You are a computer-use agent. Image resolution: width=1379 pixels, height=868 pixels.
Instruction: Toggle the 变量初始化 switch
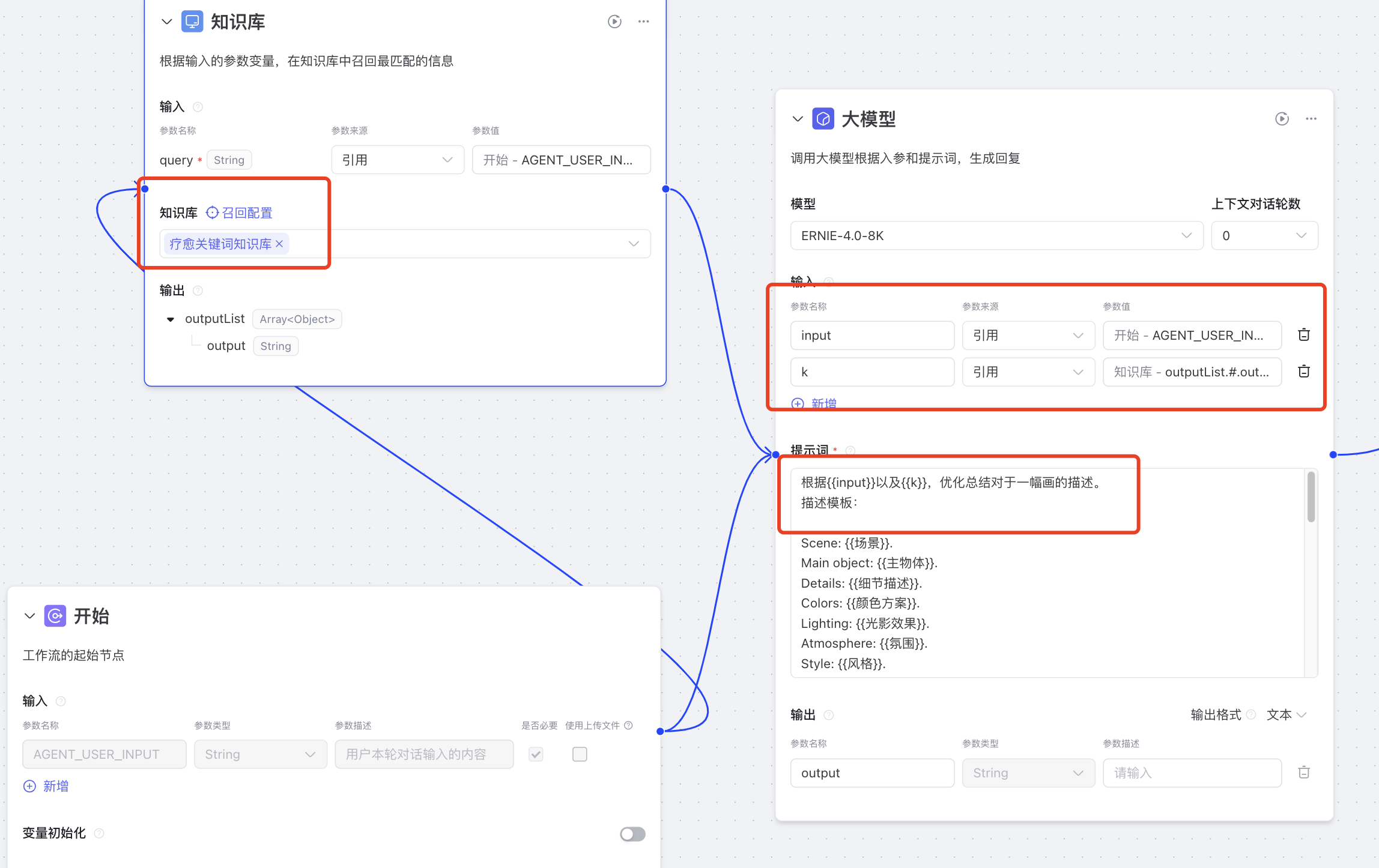point(632,834)
